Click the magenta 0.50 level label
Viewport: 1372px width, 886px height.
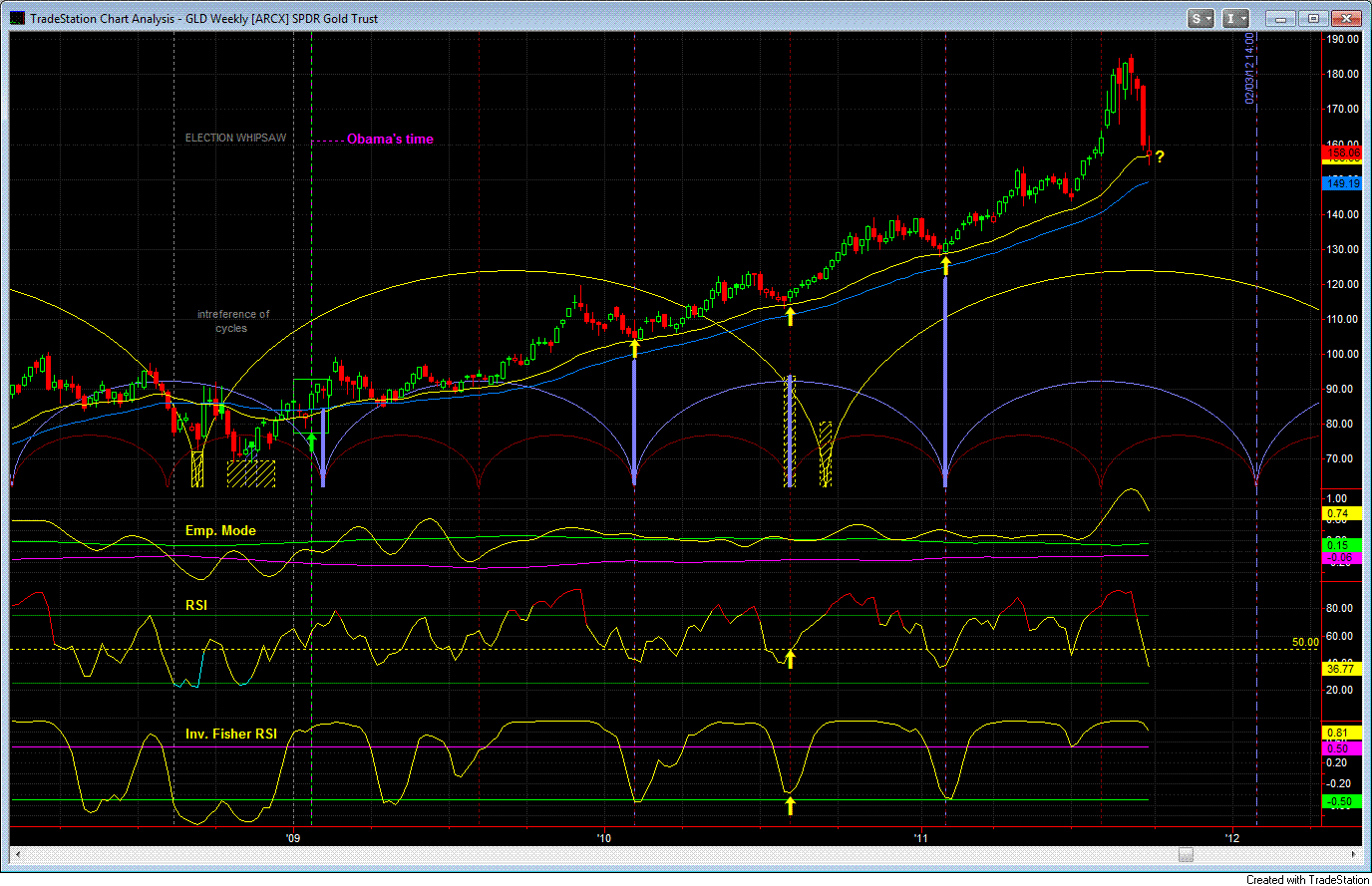click(1342, 747)
